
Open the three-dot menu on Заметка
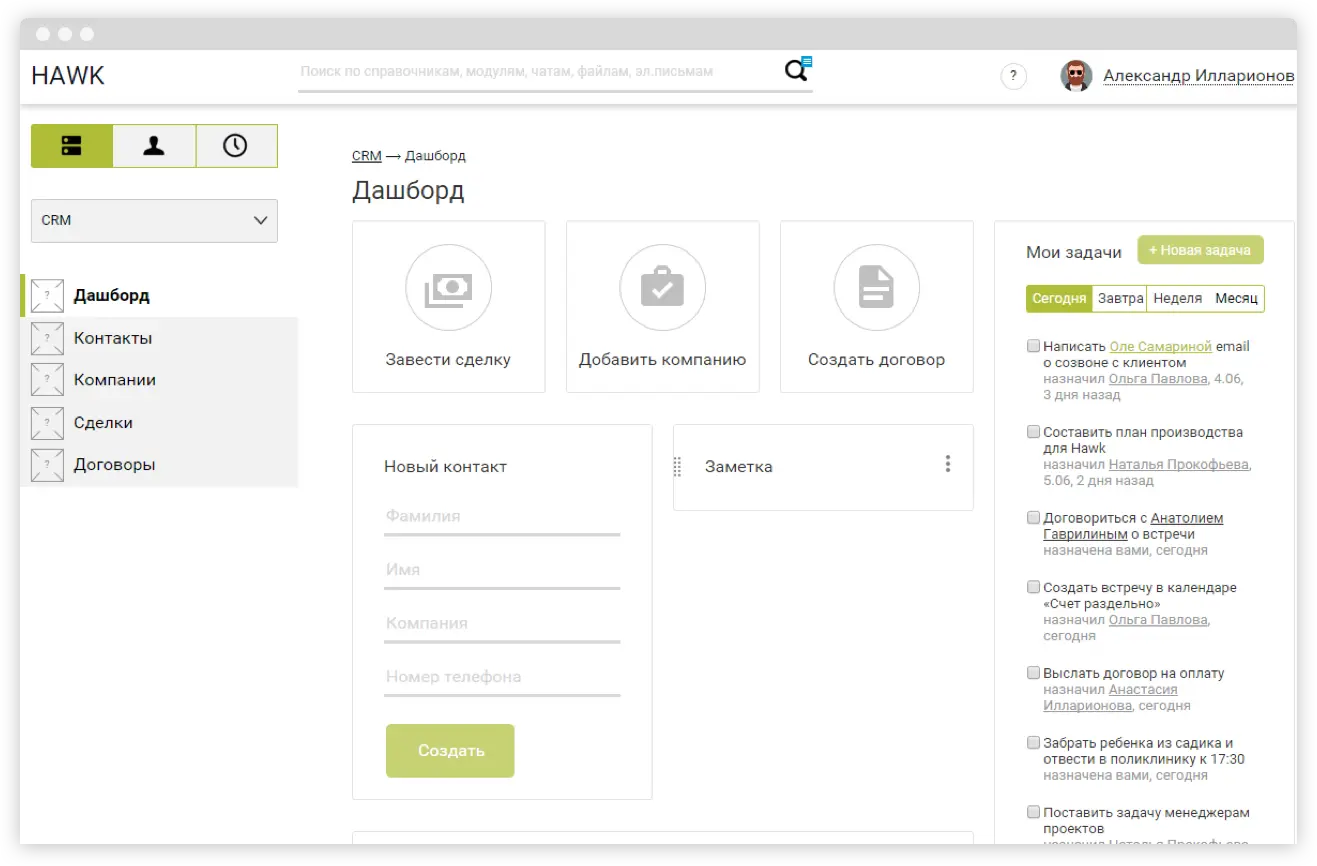tap(947, 464)
